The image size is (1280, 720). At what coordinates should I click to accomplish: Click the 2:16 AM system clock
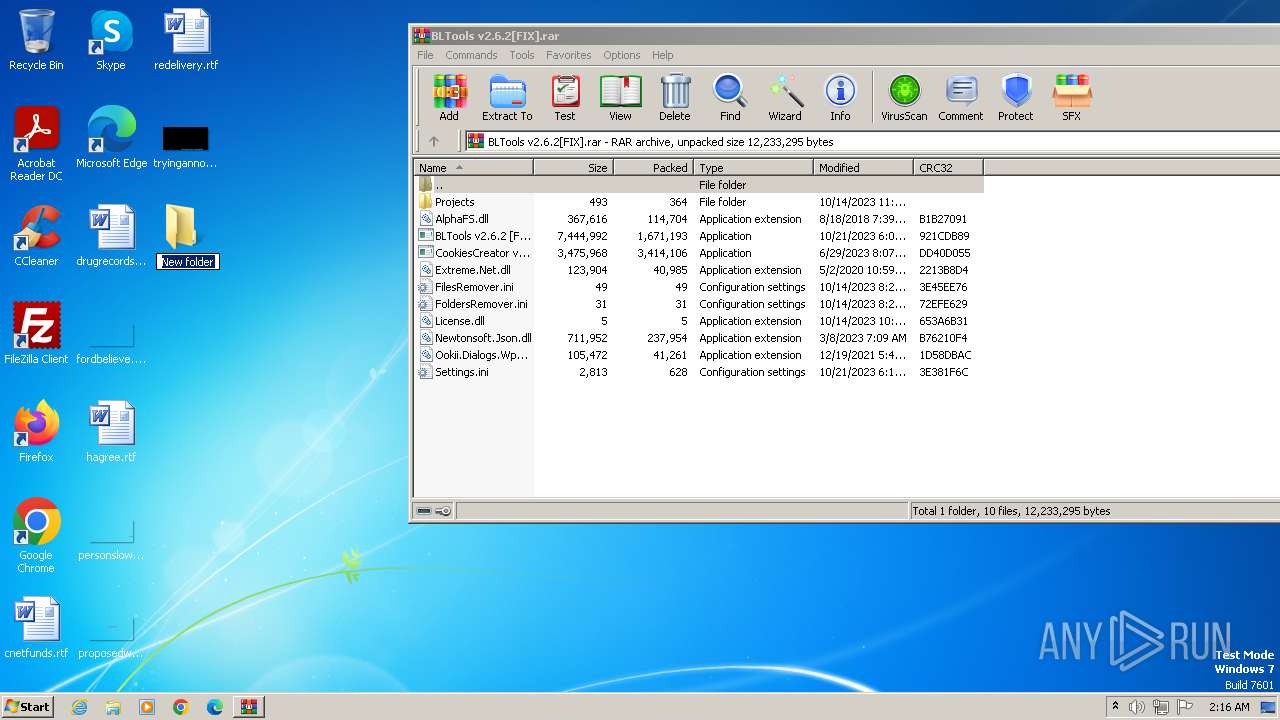click(1229, 707)
